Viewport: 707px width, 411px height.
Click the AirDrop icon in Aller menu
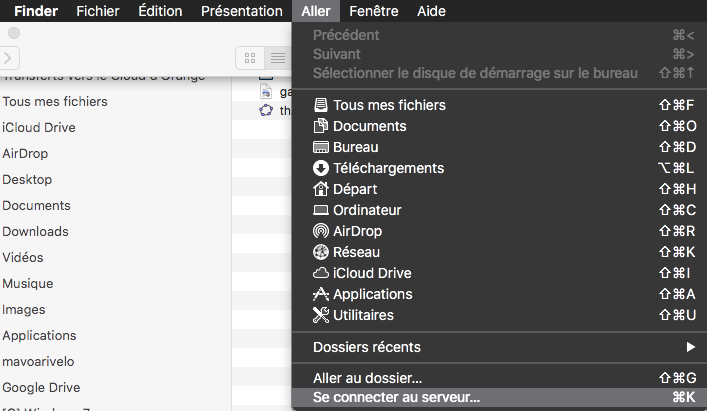(x=320, y=231)
